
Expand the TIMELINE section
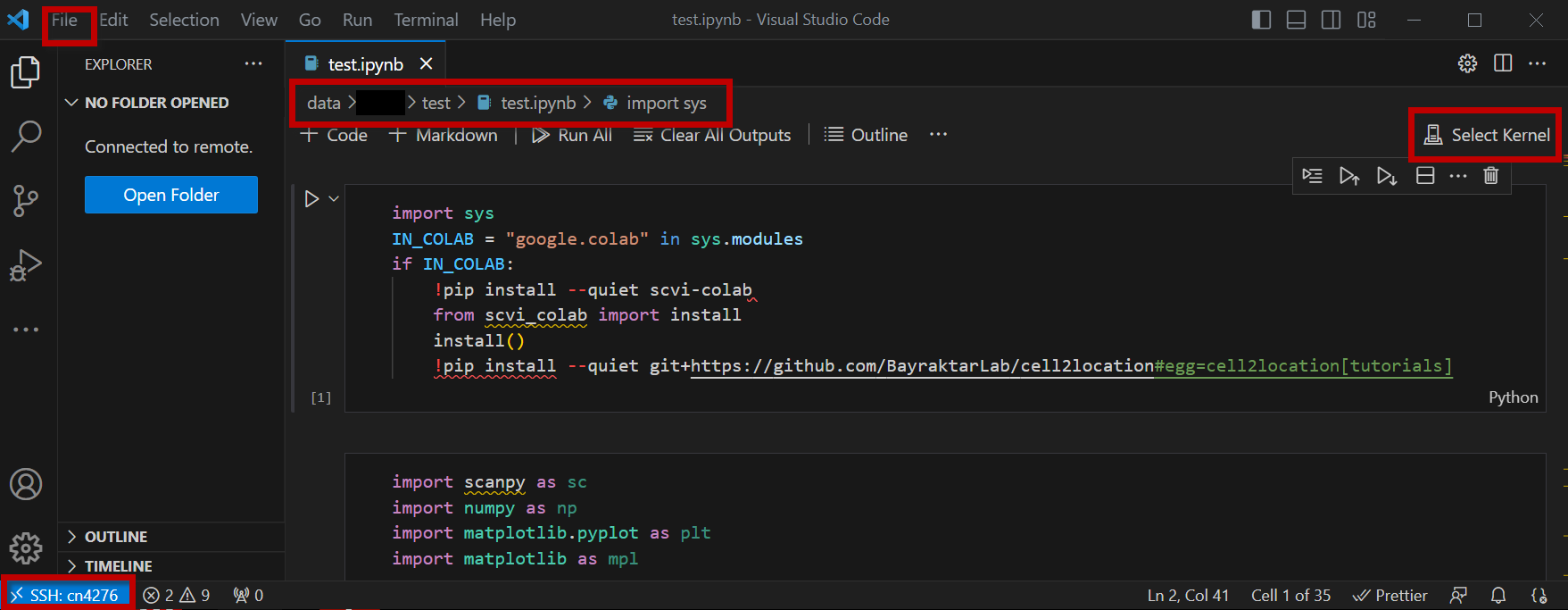point(118,566)
